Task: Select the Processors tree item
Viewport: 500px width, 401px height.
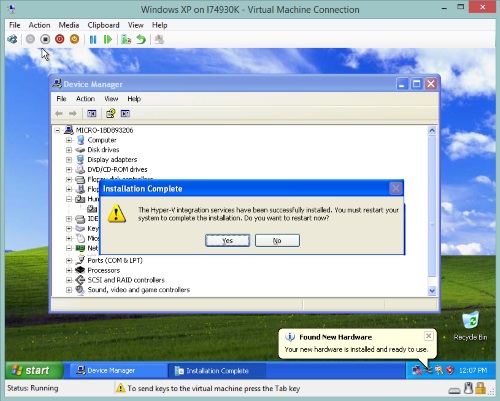Action: coord(104,270)
